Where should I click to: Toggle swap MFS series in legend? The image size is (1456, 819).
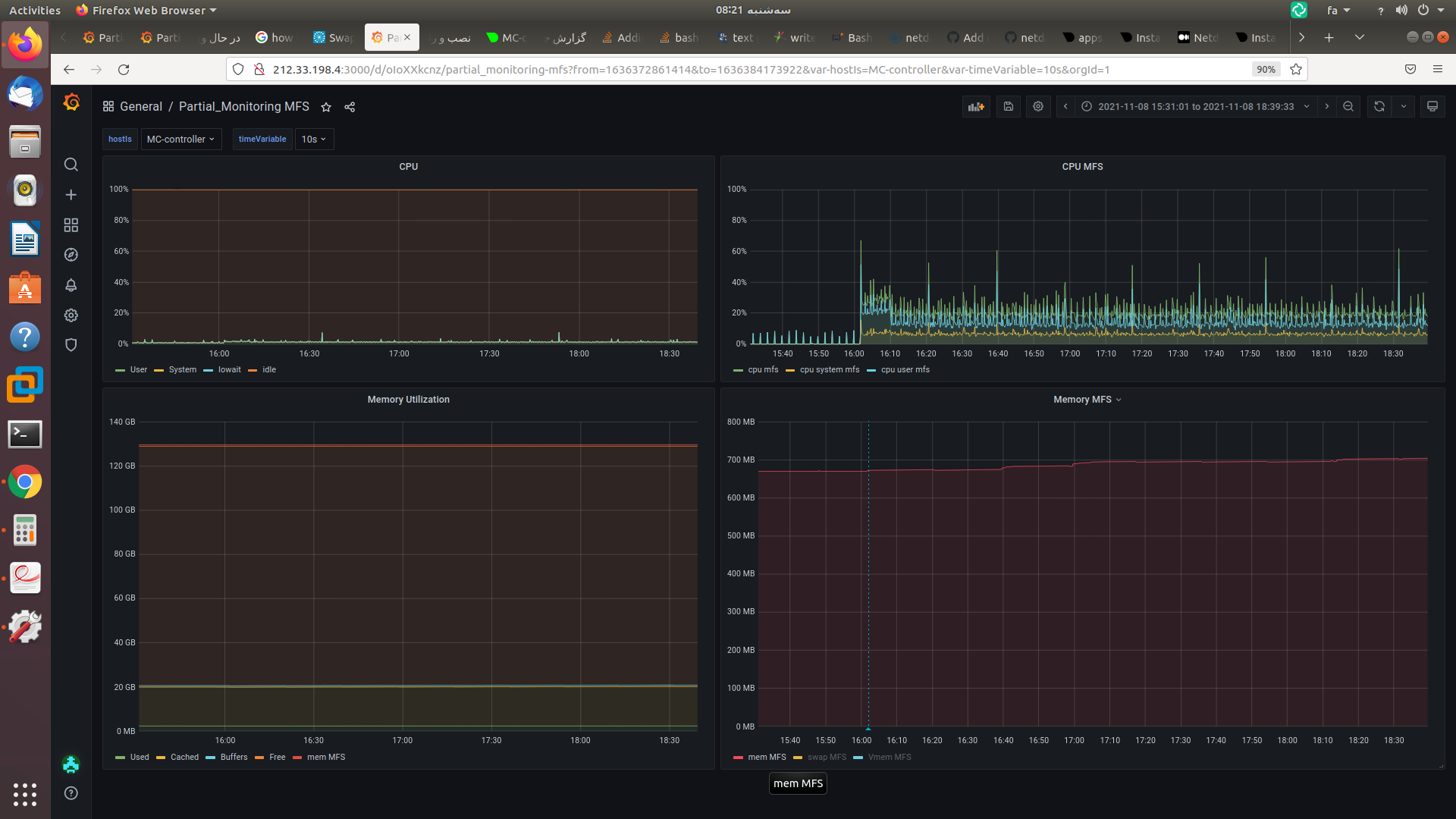(x=826, y=757)
